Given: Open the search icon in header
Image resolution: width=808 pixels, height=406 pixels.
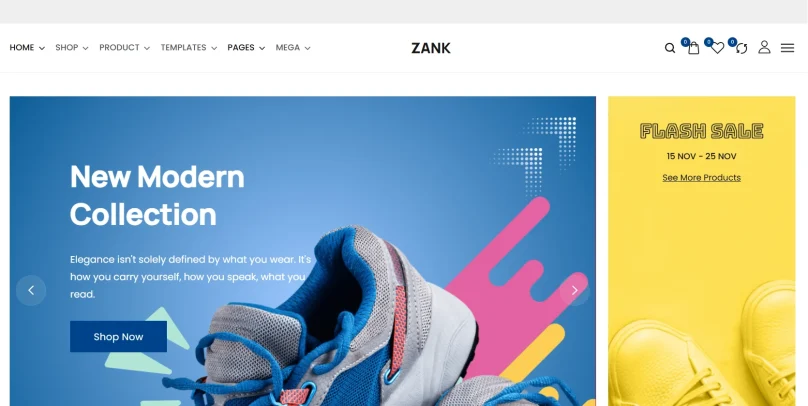Looking at the screenshot, I should [669, 48].
